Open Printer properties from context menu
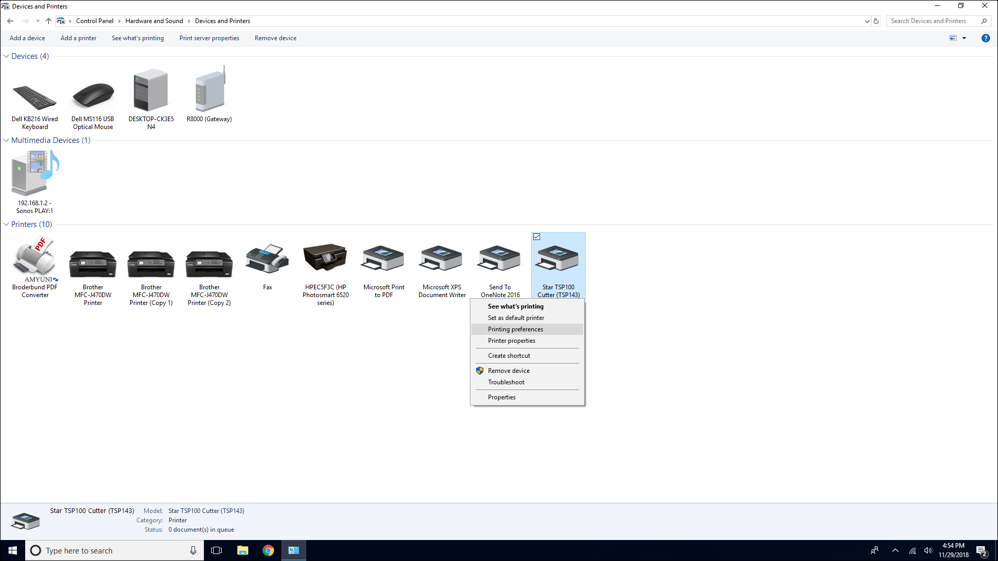This screenshot has width=998, height=561. 512,341
